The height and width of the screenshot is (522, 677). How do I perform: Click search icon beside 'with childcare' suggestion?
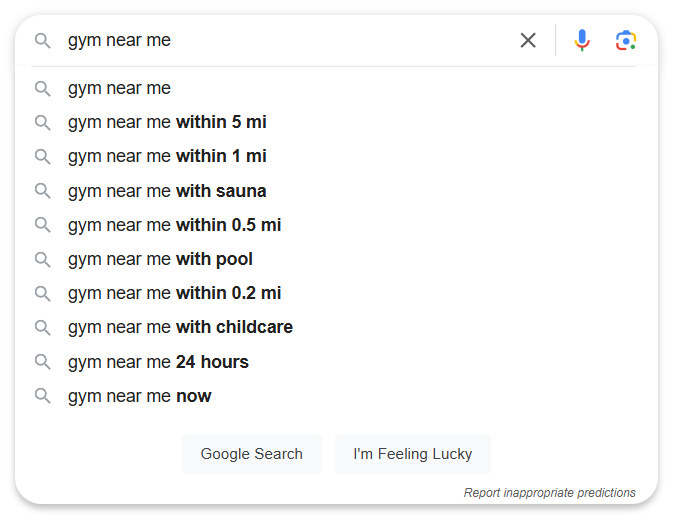pyautogui.click(x=43, y=327)
